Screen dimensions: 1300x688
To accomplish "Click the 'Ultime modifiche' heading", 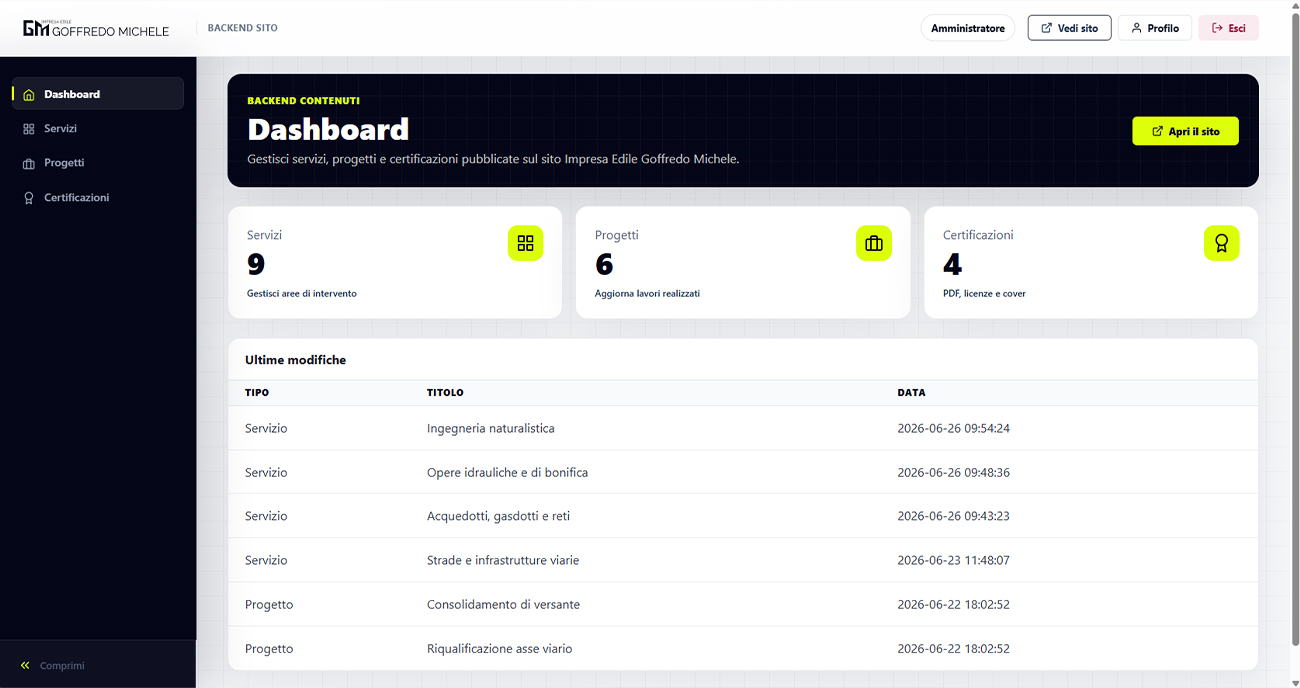I will click(295, 360).
